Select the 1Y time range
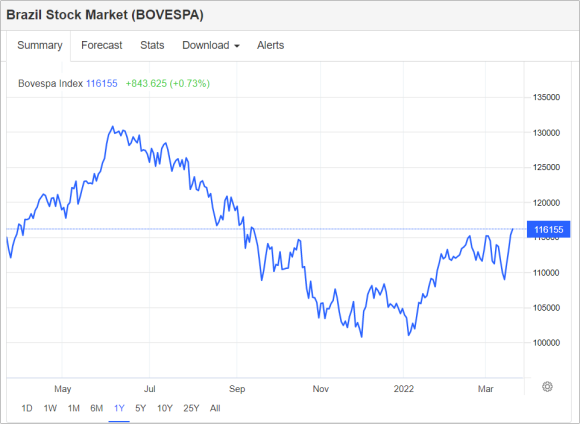Viewport: 580px width, 424px height. point(119,408)
